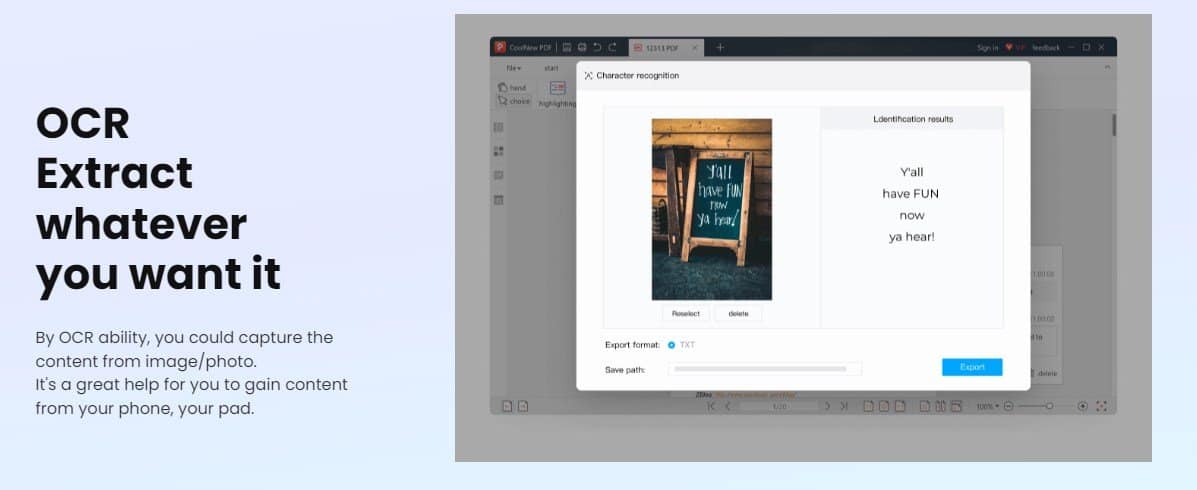This screenshot has height=490, width=1197.
Task: Click the save icon in title bar
Action: tap(567, 47)
